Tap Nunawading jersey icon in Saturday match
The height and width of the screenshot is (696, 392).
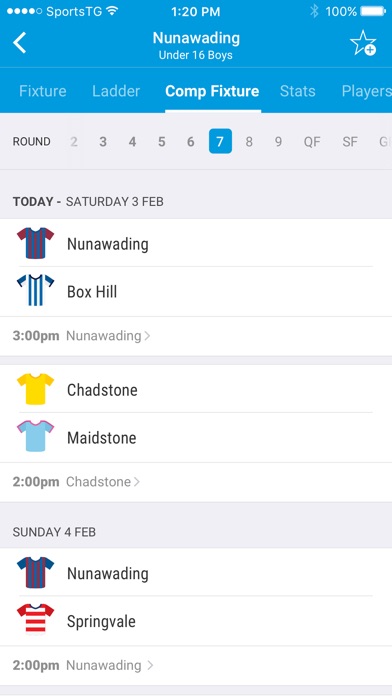coord(36,243)
